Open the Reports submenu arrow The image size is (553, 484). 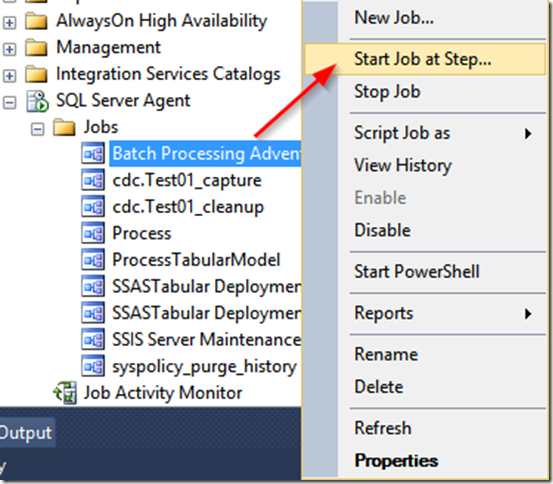click(528, 314)
